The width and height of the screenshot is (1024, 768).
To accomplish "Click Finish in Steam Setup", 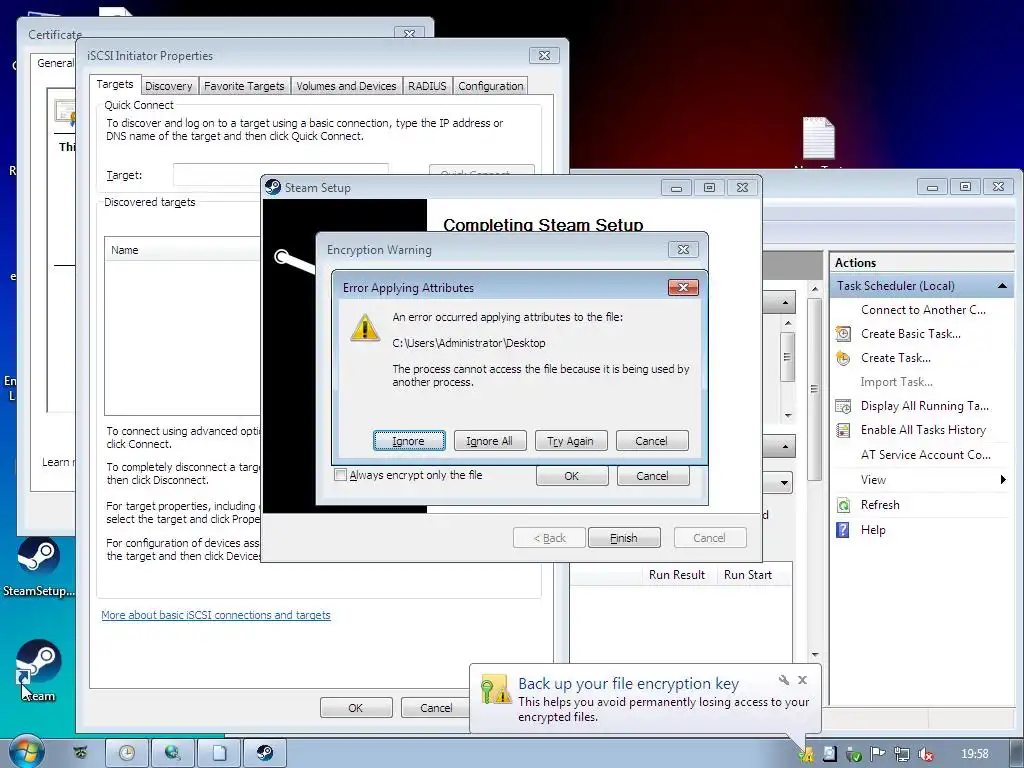I will 624,538.
